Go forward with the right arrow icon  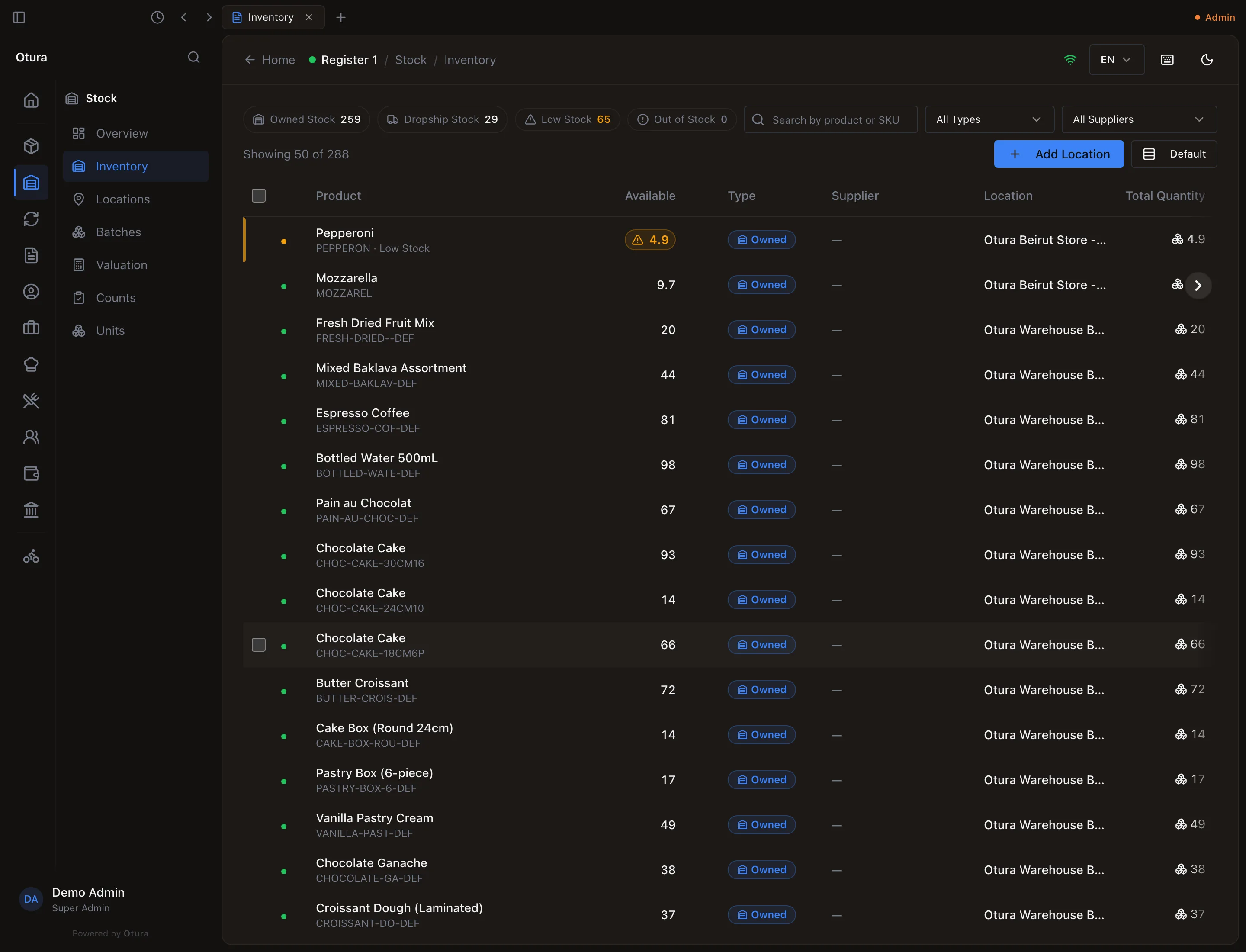tap(209, 18)
